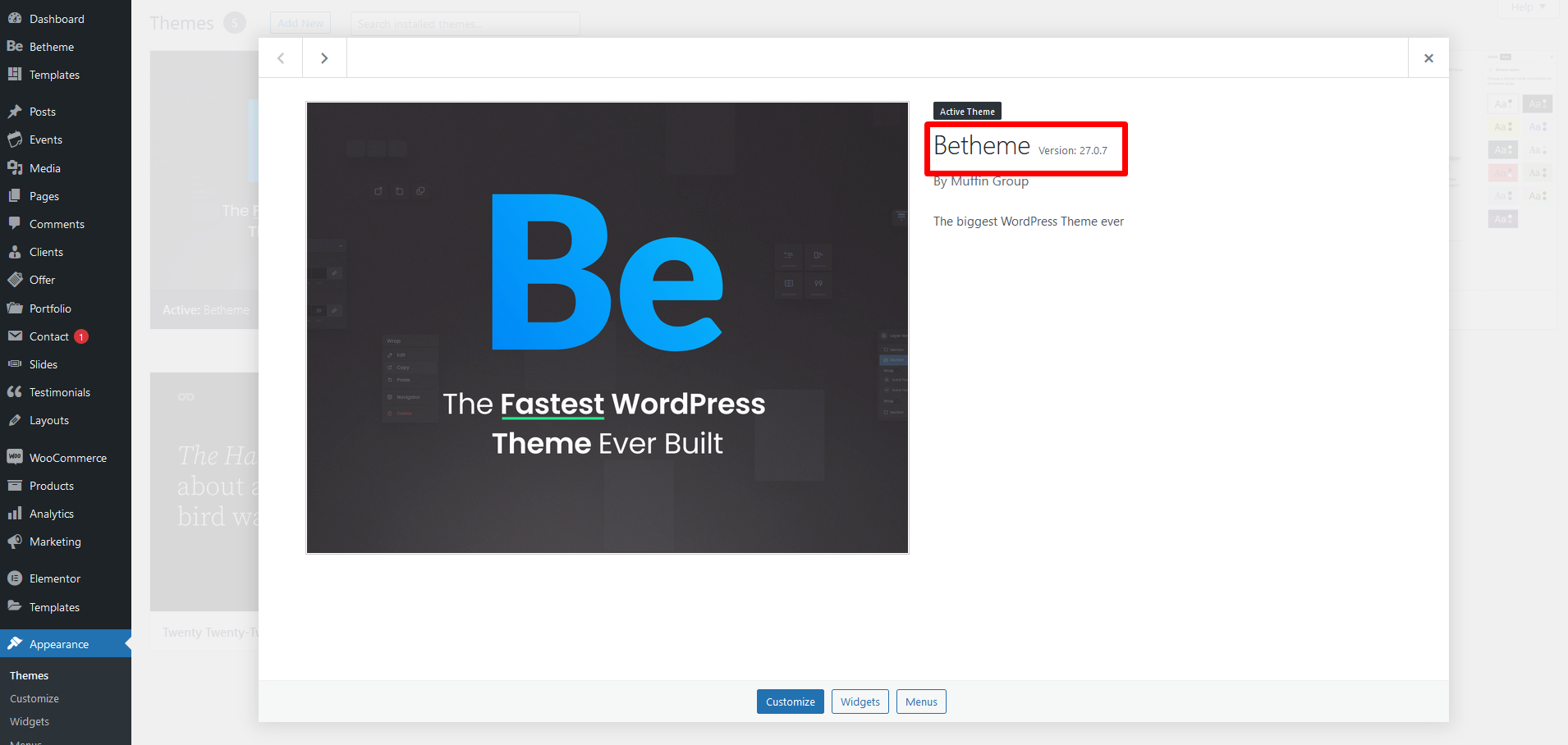The width and height of the screenshot is (1568, 745).
Task: Click the Betheme theme title heading
Action: click(982, 145)
